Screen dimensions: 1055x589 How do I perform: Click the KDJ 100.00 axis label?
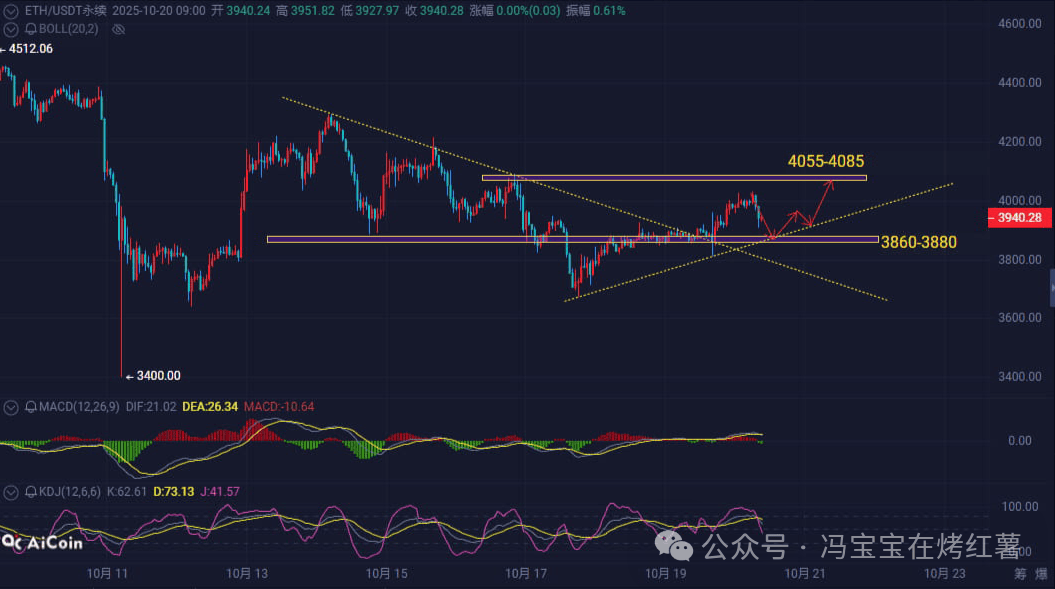tap(1020, 506)
